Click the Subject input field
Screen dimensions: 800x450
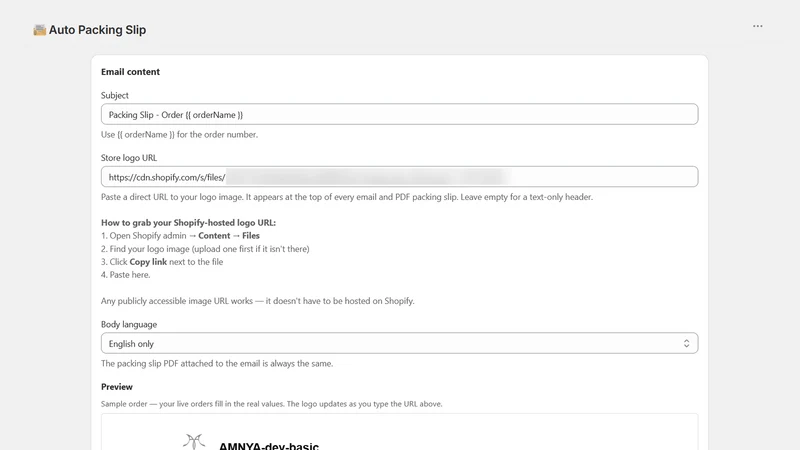pos(399,114)
